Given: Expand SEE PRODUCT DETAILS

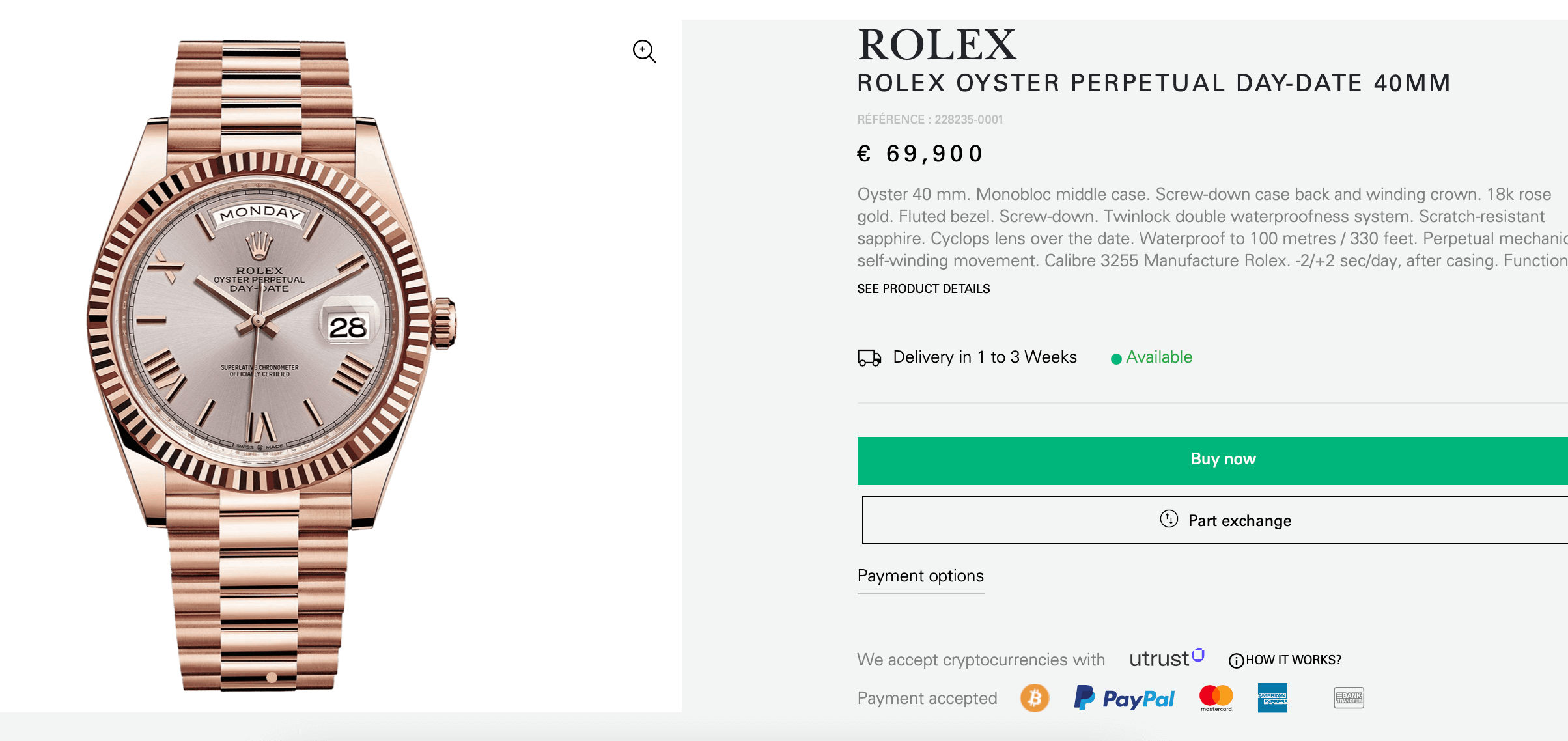Looking at the screenshot, I should pyautogui.click(x=923, y=288).
